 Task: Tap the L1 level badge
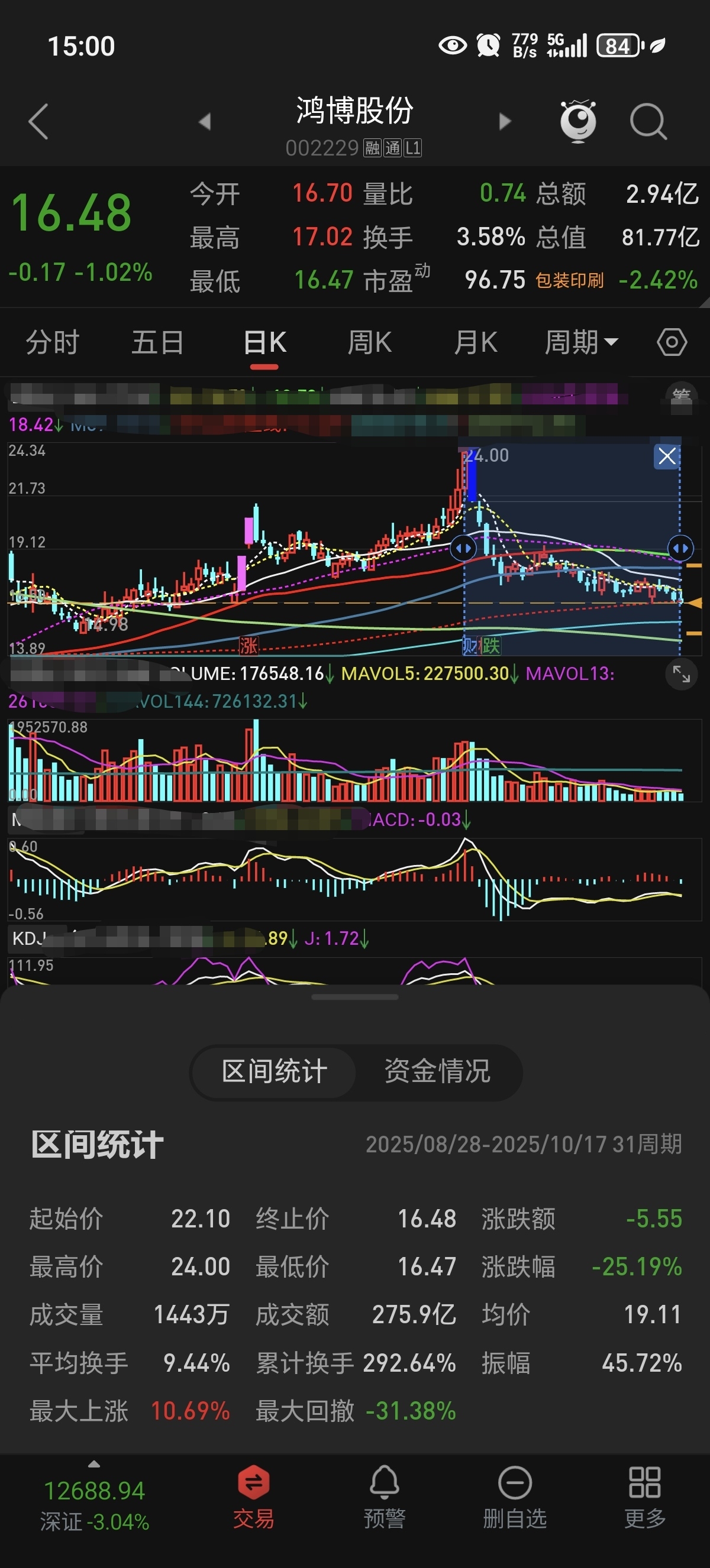point(413,148)
